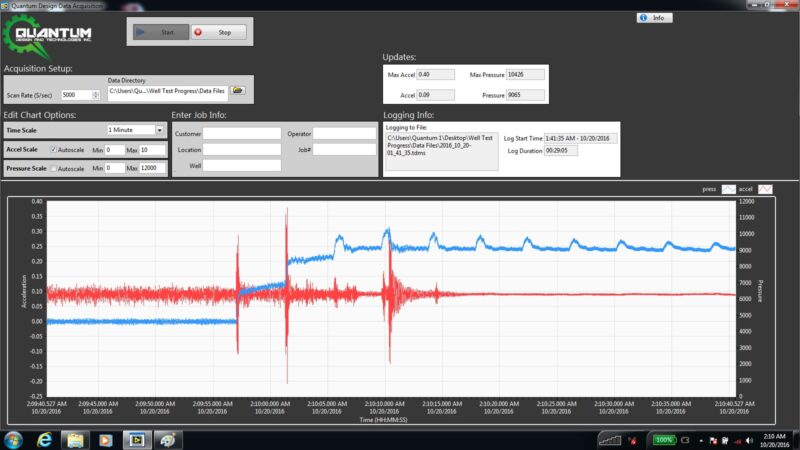Click the 0.40 acceleration axis maximum label
Viewport: 800px width, 450px height.
[37, 202]
